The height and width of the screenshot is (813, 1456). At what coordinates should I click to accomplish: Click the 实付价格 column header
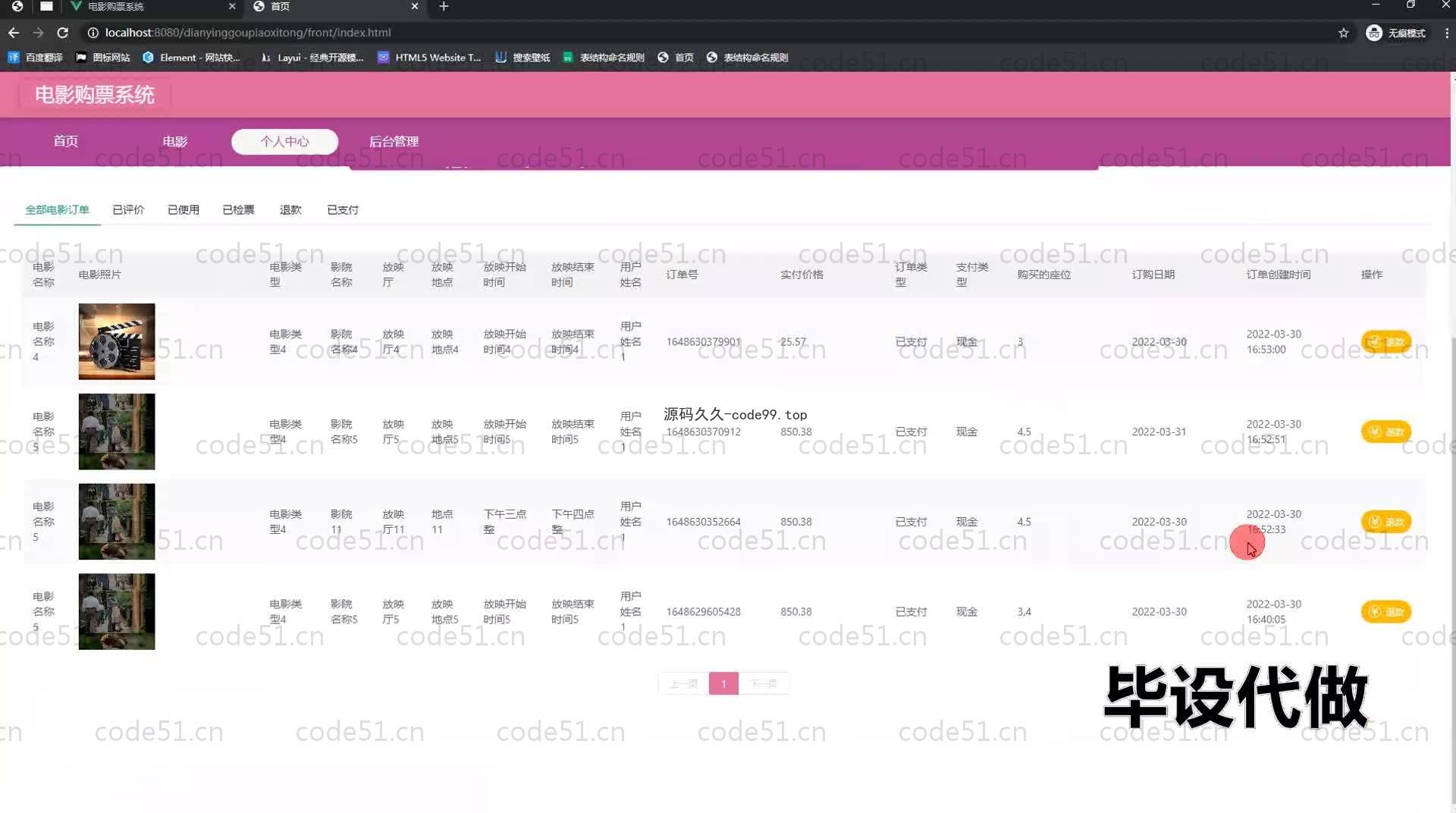(x=802, y=275)
